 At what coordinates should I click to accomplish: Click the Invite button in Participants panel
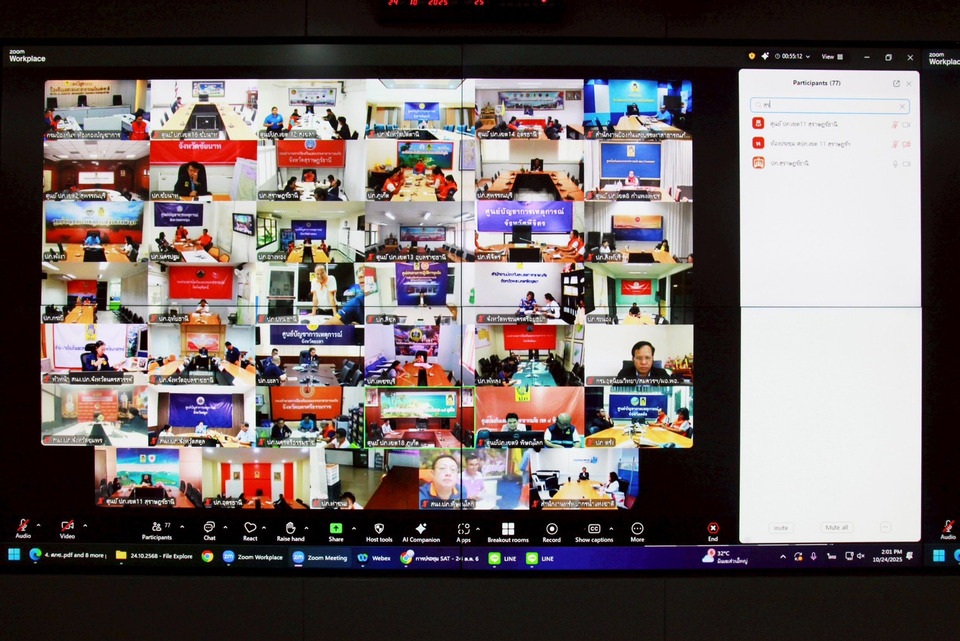pos(780,527)
